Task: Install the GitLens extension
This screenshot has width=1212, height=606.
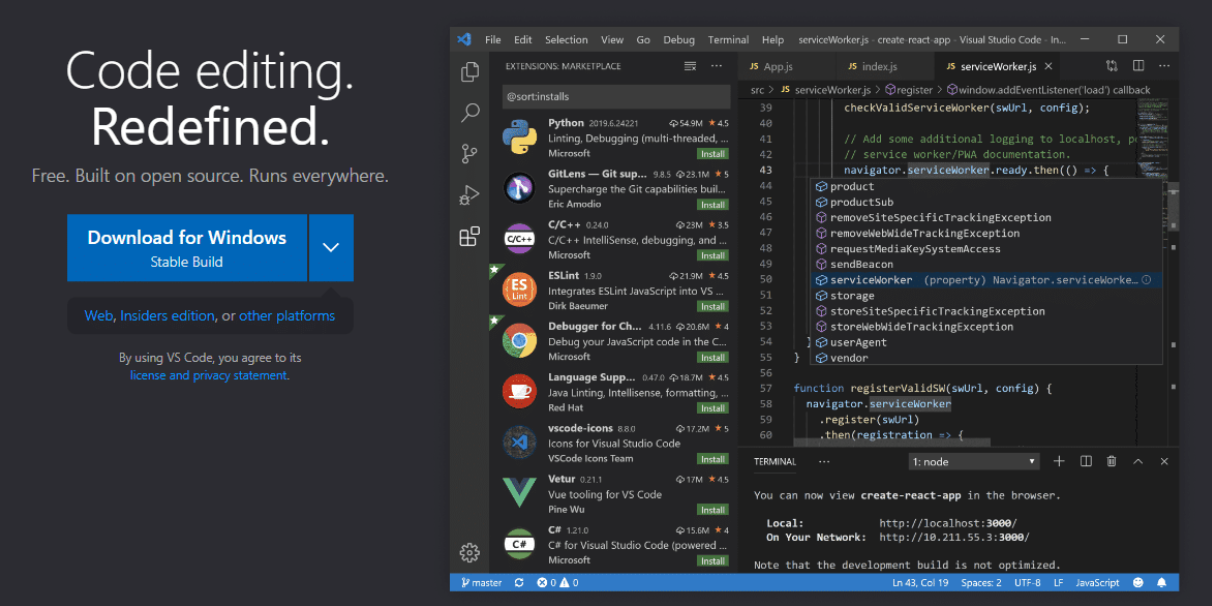Action: 713,205
